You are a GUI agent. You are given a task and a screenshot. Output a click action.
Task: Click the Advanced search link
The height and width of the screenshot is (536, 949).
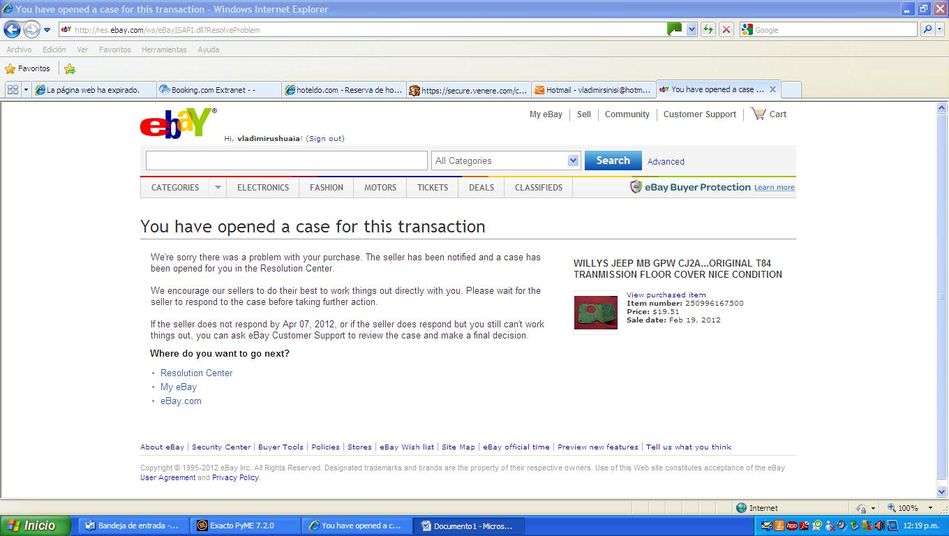click(x=666, y=162)
